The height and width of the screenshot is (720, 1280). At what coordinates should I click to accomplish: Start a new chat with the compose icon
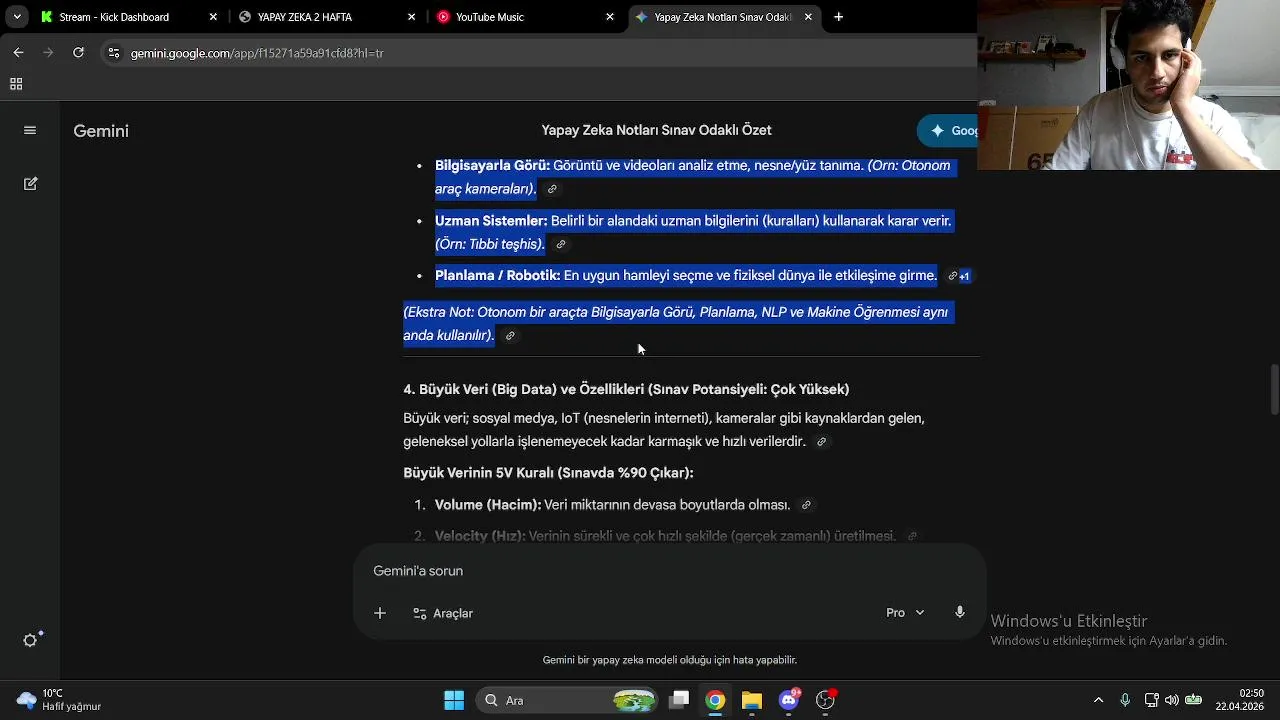30,184
